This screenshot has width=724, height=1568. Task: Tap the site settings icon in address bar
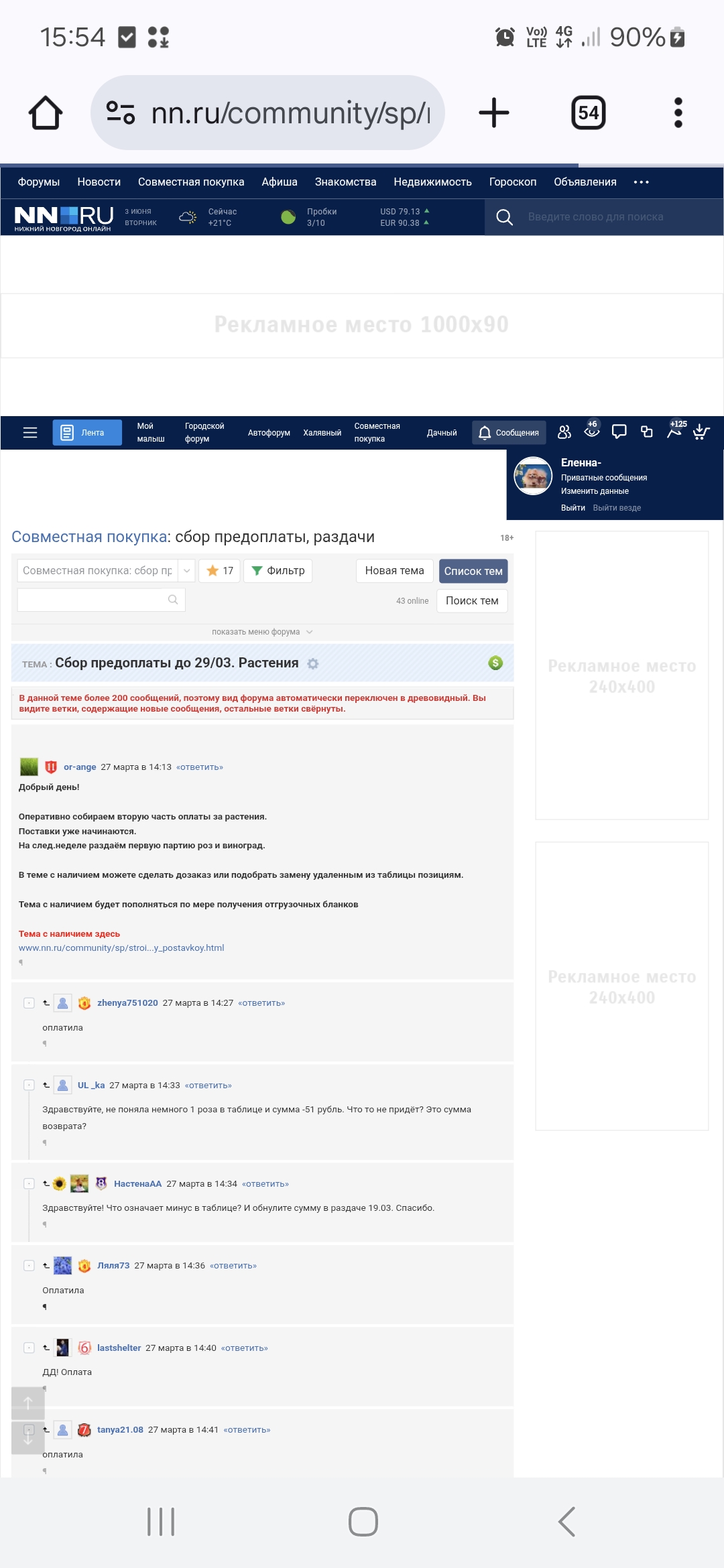click(x=121, y=113)
